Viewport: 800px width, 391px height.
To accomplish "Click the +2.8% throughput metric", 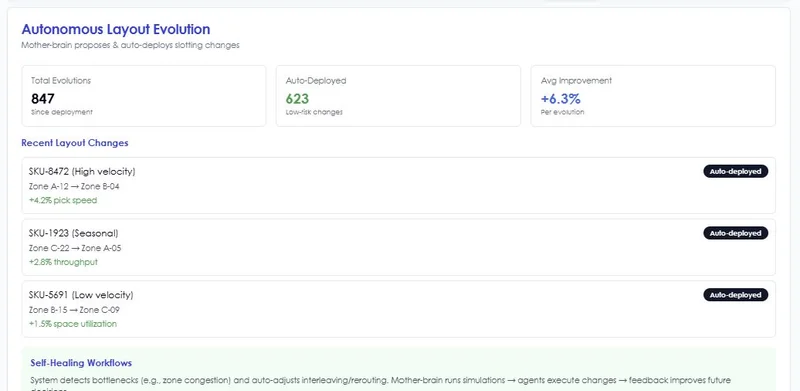I will point(63,262).
